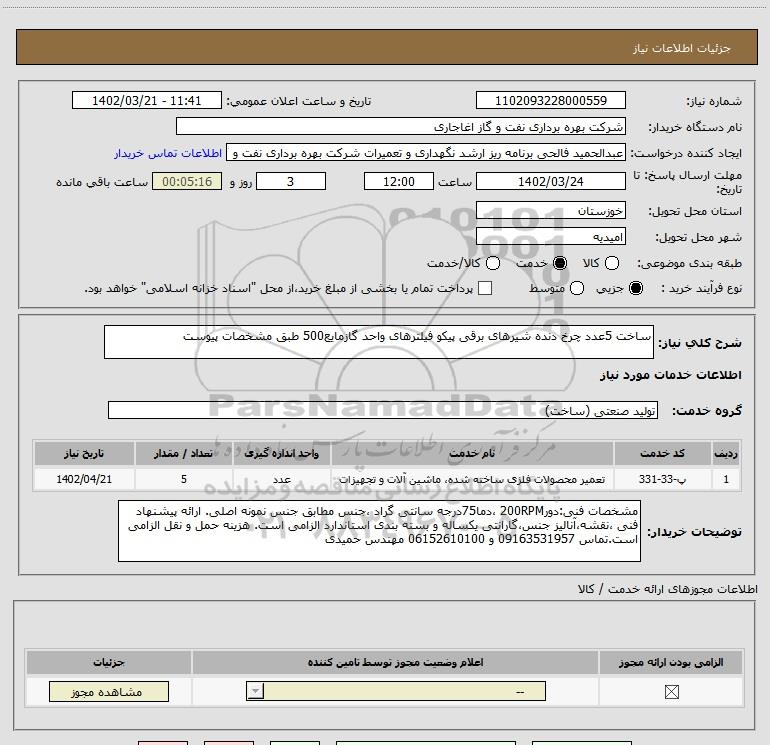Click the unit cell عدد
Screen dimensions: 770x745
282,479
